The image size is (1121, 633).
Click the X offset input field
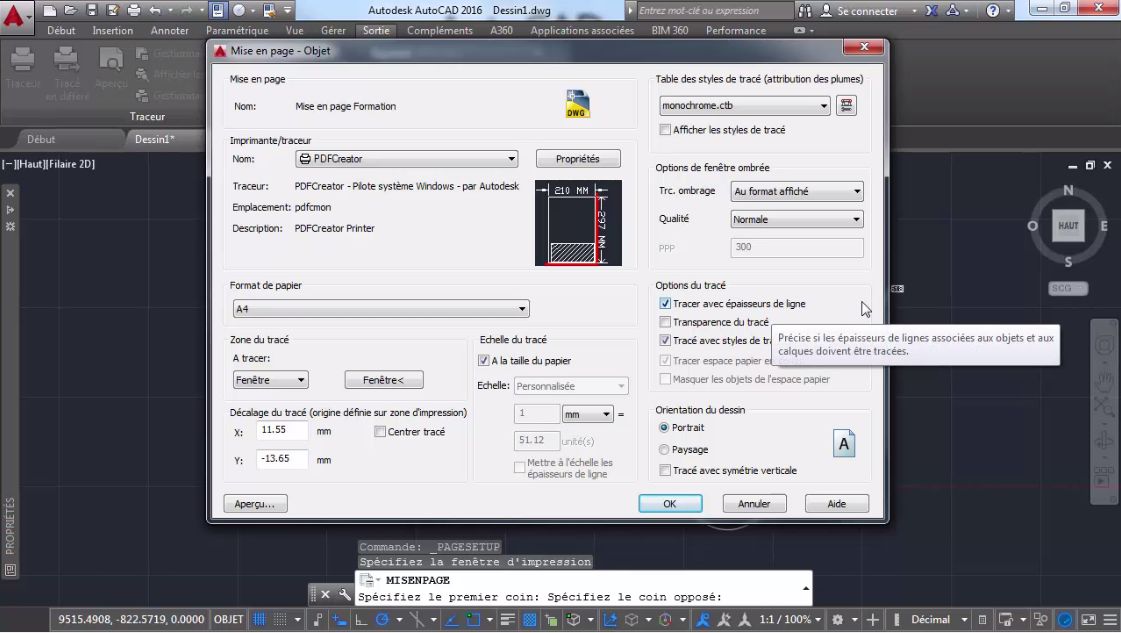[x=280, y=431]
